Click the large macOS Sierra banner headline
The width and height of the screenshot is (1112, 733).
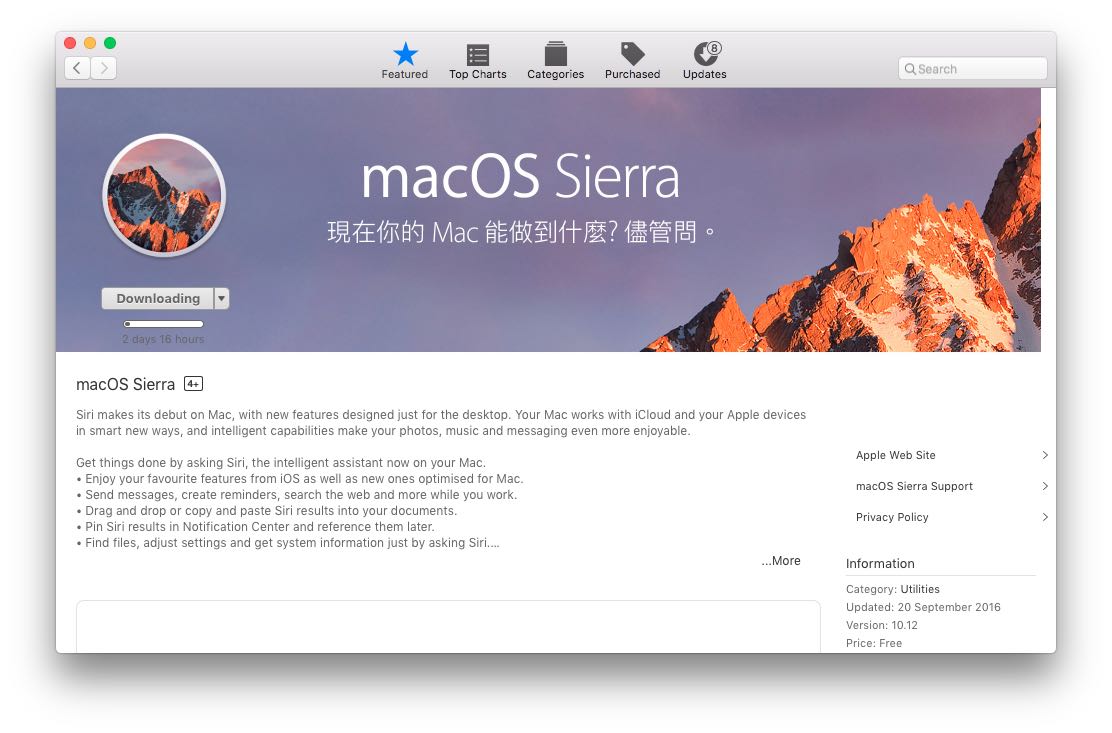tap(521, 176)
